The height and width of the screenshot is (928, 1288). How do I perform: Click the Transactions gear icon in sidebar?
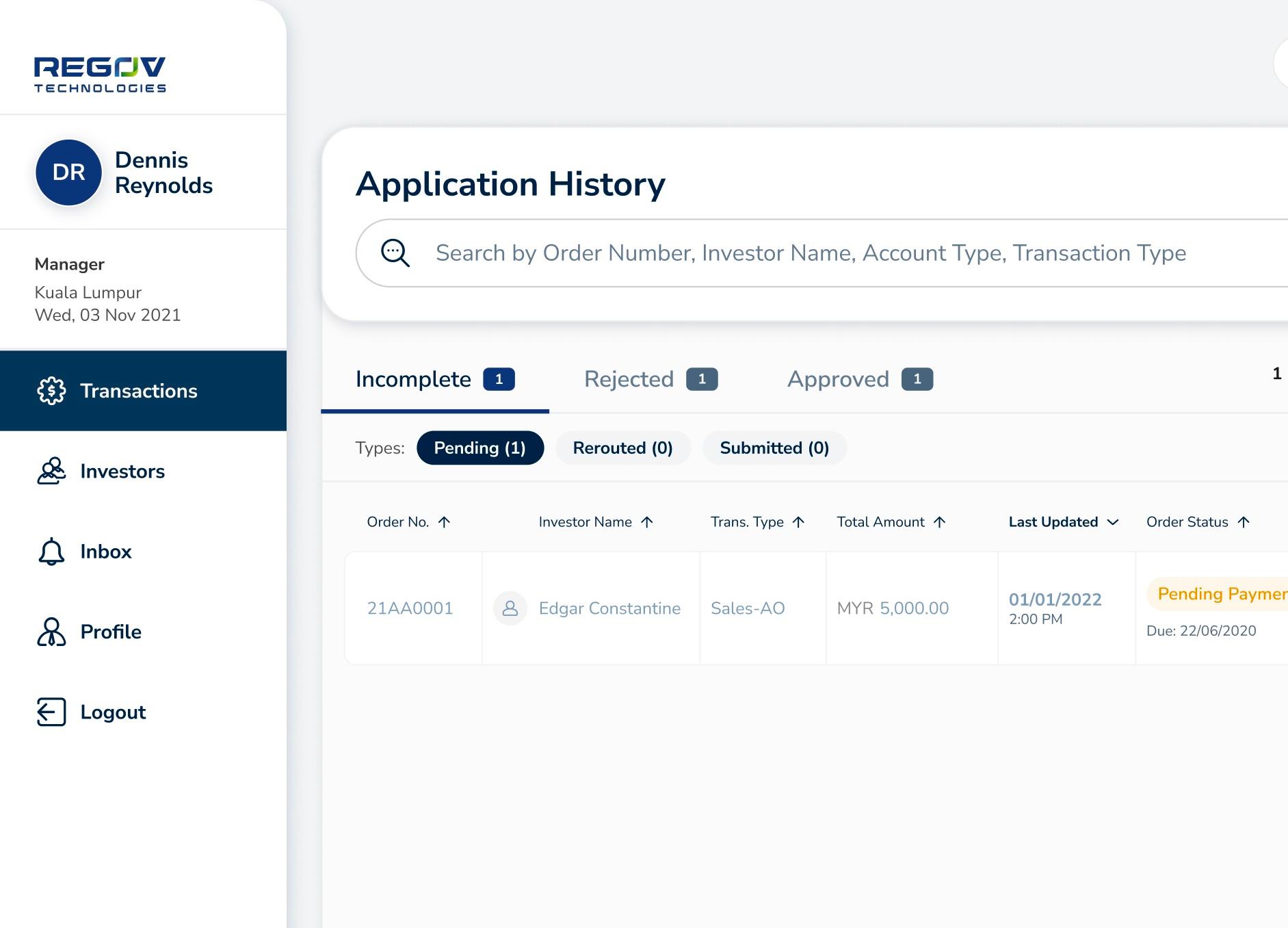pyautogui.click(x=51, y=391)
